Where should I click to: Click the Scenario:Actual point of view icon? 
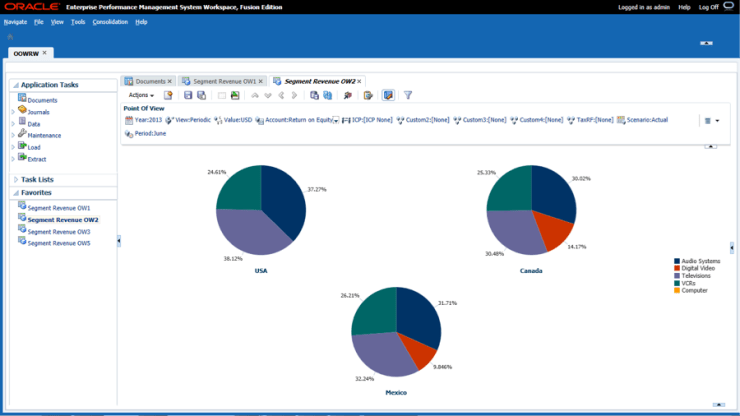point(621,120)
